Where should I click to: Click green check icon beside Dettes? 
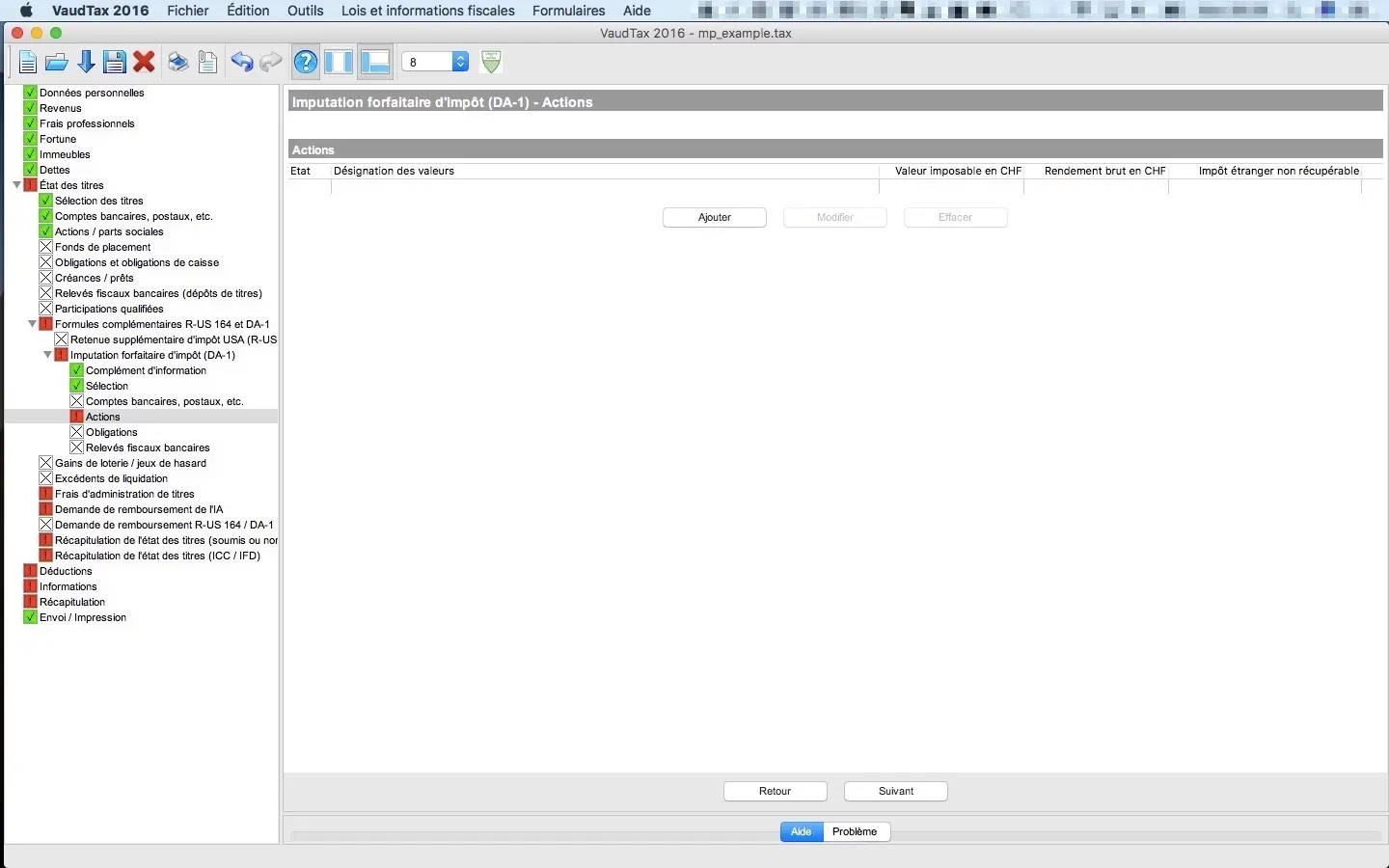point(30,170)
